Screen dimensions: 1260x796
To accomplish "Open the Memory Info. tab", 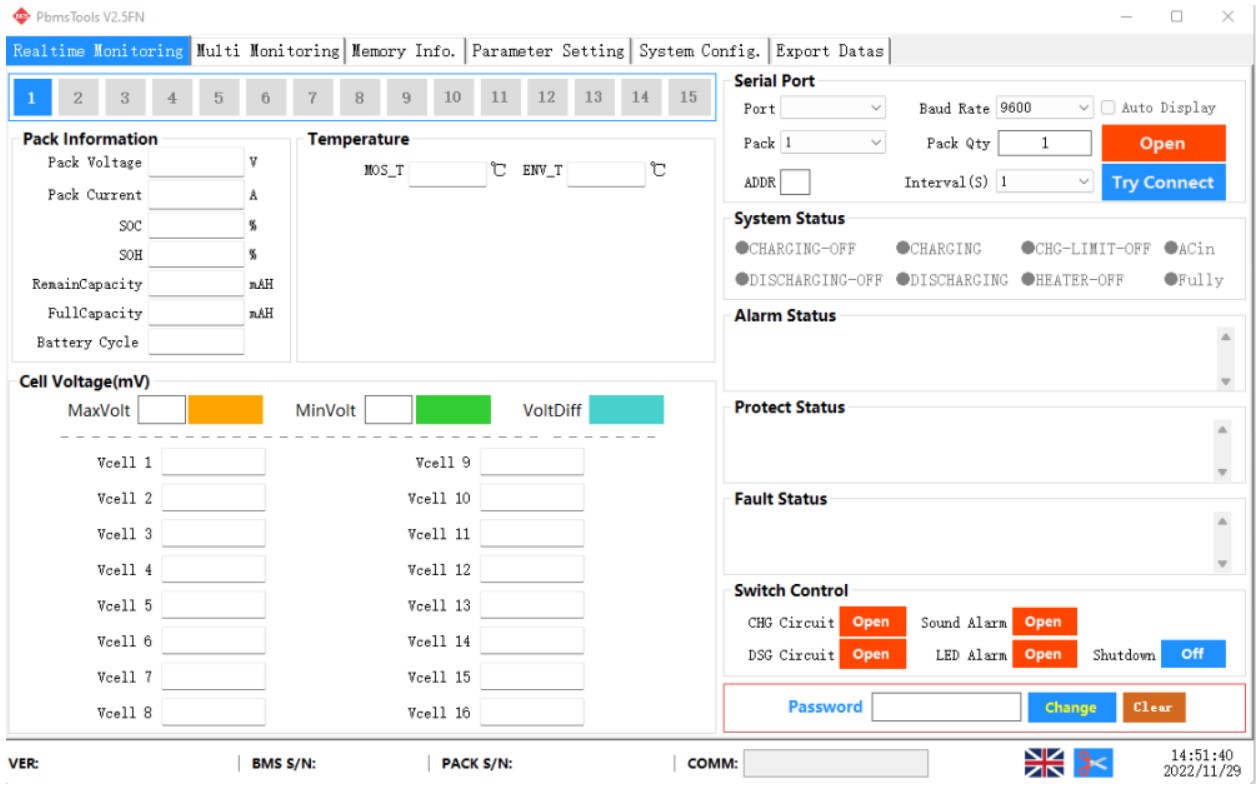I will 404,51.
